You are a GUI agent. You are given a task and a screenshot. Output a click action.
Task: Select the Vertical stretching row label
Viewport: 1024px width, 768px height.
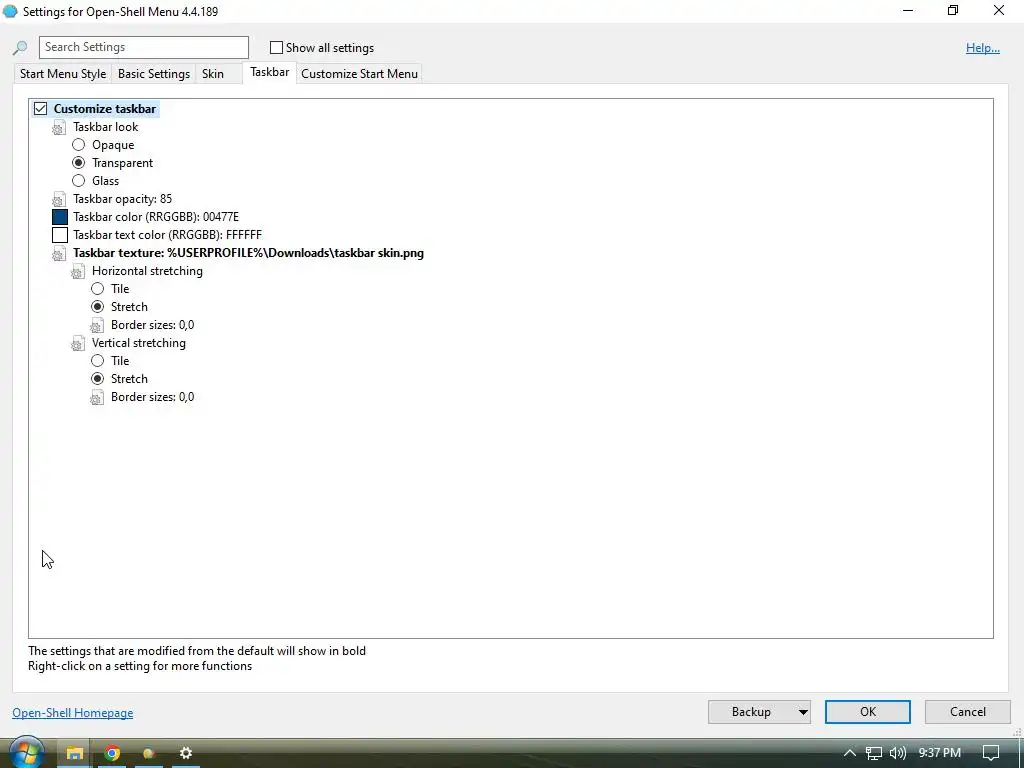[138, 343]
